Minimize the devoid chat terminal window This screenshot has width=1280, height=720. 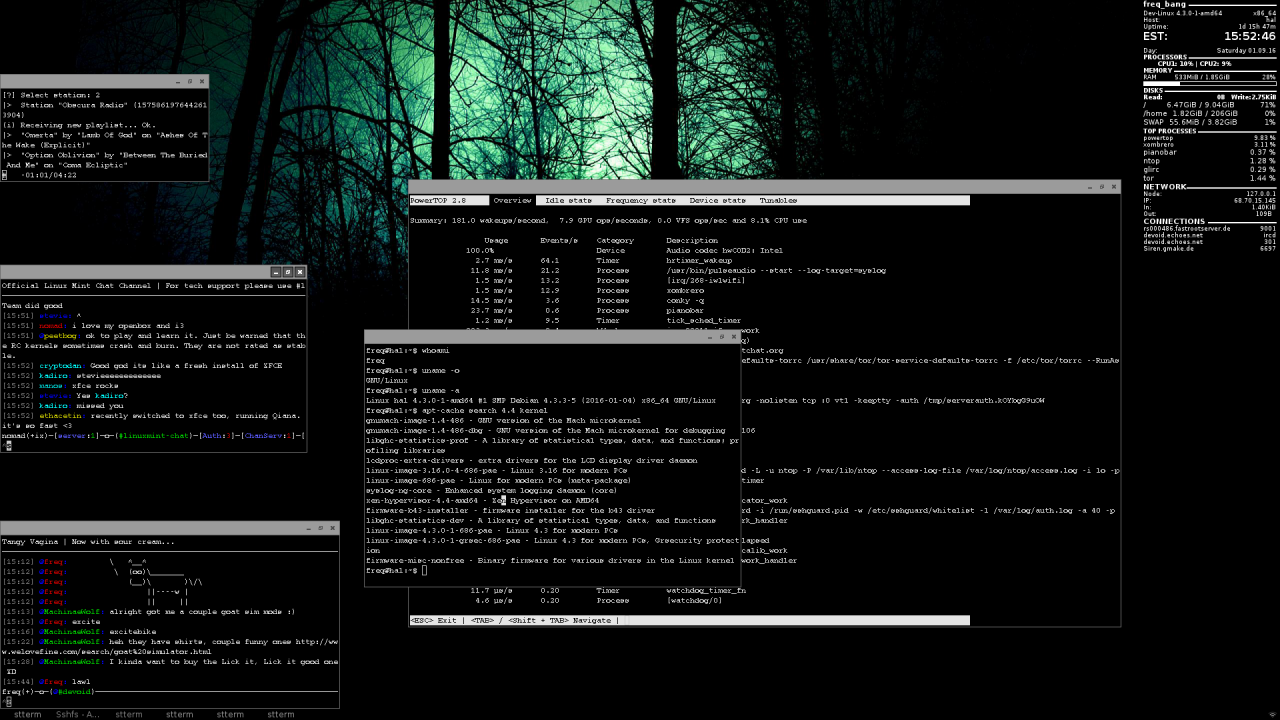click(308, 528)
